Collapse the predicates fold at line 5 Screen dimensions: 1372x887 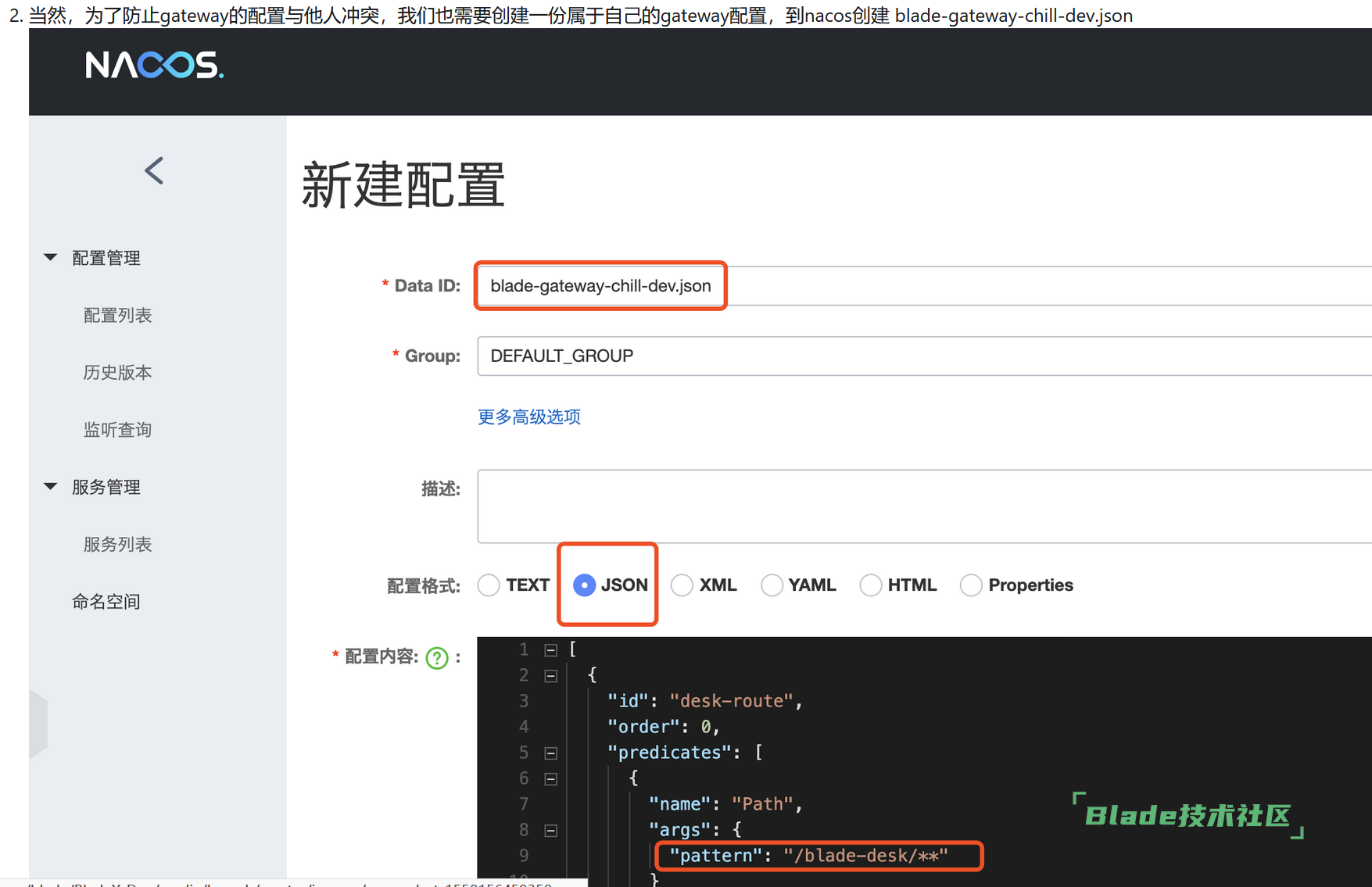click(x=551, y=753)
